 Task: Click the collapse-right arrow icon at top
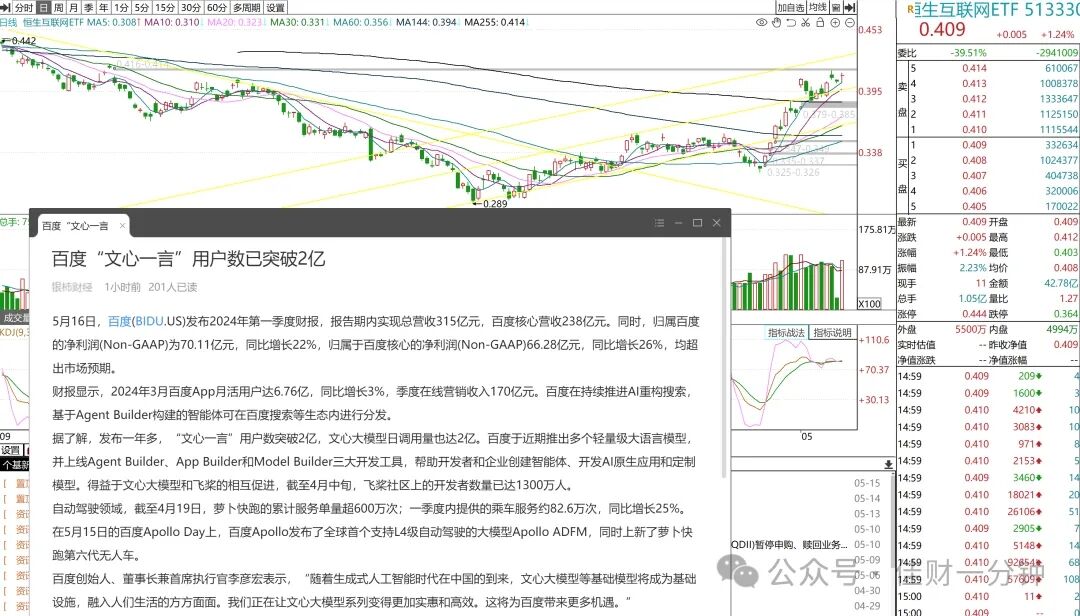coord(850,8)
